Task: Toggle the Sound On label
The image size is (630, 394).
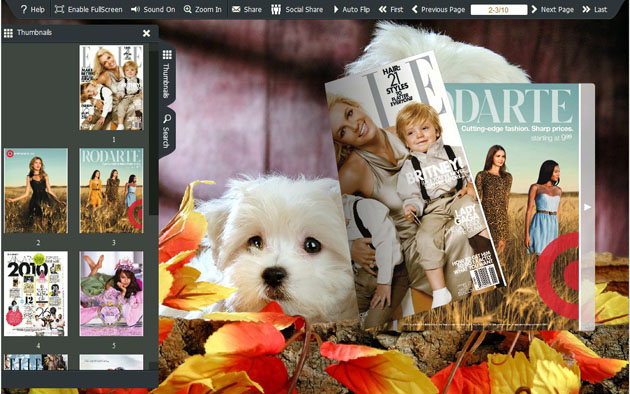Action: (x=159, y=9)
